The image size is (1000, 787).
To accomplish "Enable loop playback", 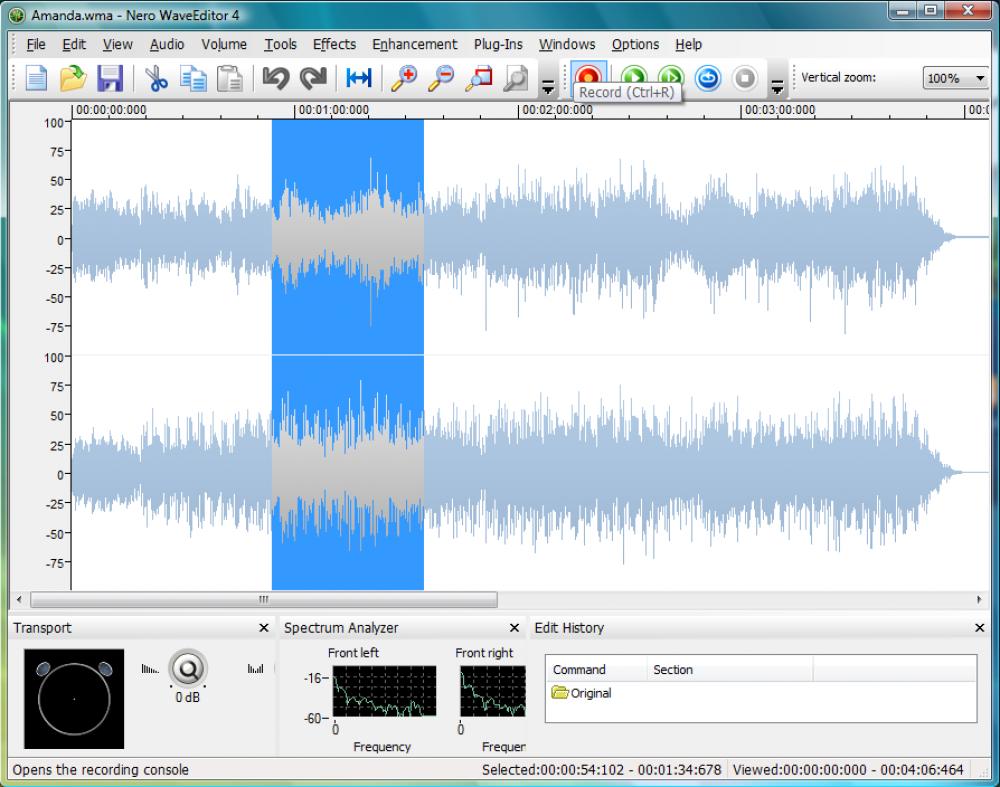I will click(x=707, y=78).
